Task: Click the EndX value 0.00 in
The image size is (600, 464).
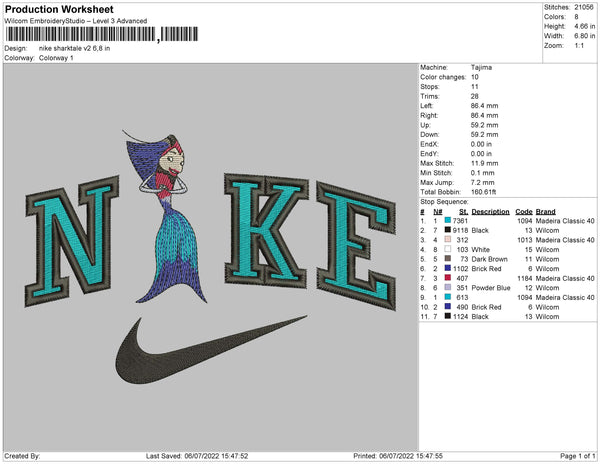Action: (481, 144)
